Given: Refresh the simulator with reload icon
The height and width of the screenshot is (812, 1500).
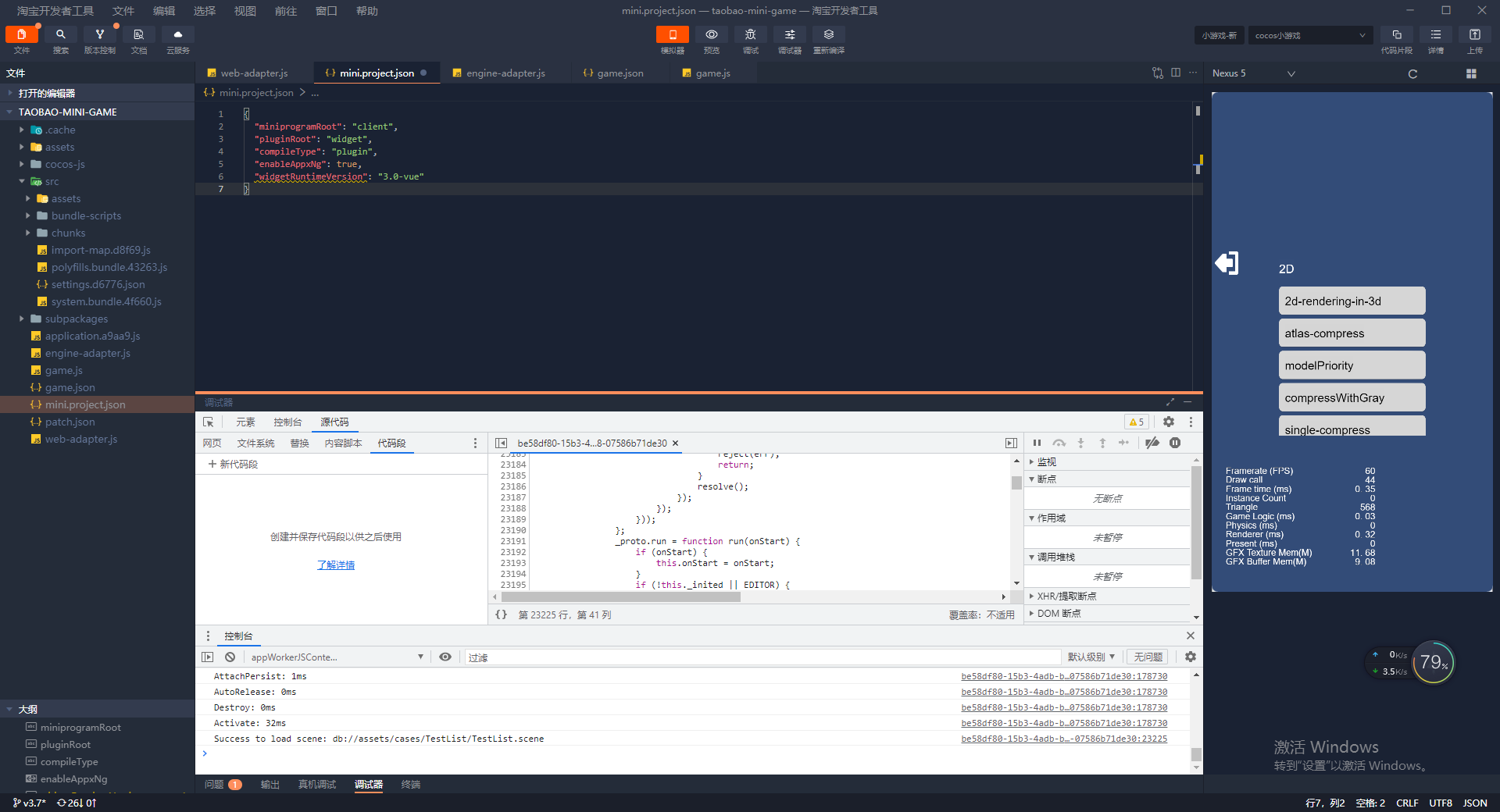Looking at the screenshot, I should point(1412,73).
